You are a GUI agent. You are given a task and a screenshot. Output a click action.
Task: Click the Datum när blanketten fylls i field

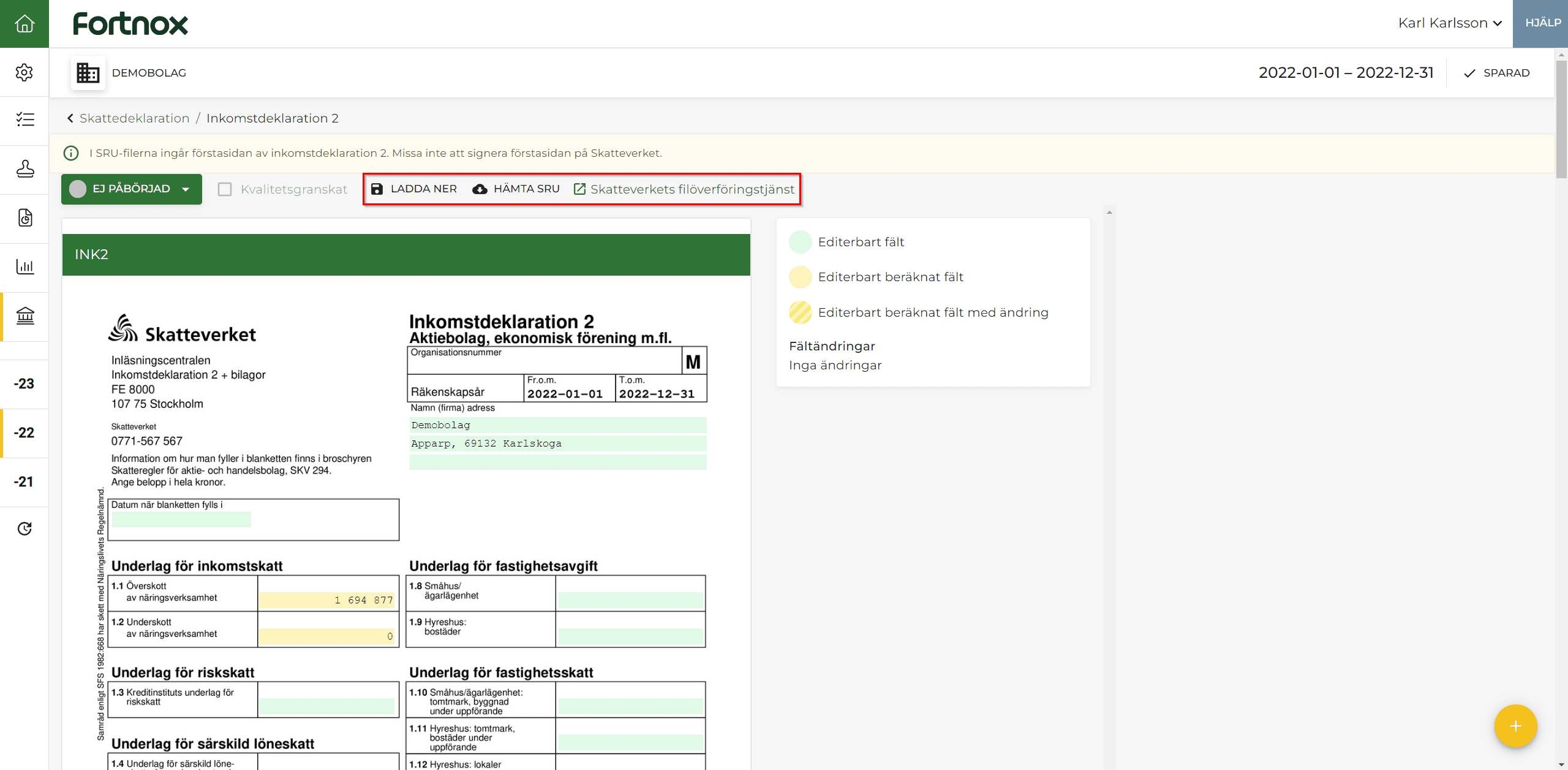point(181,519)
